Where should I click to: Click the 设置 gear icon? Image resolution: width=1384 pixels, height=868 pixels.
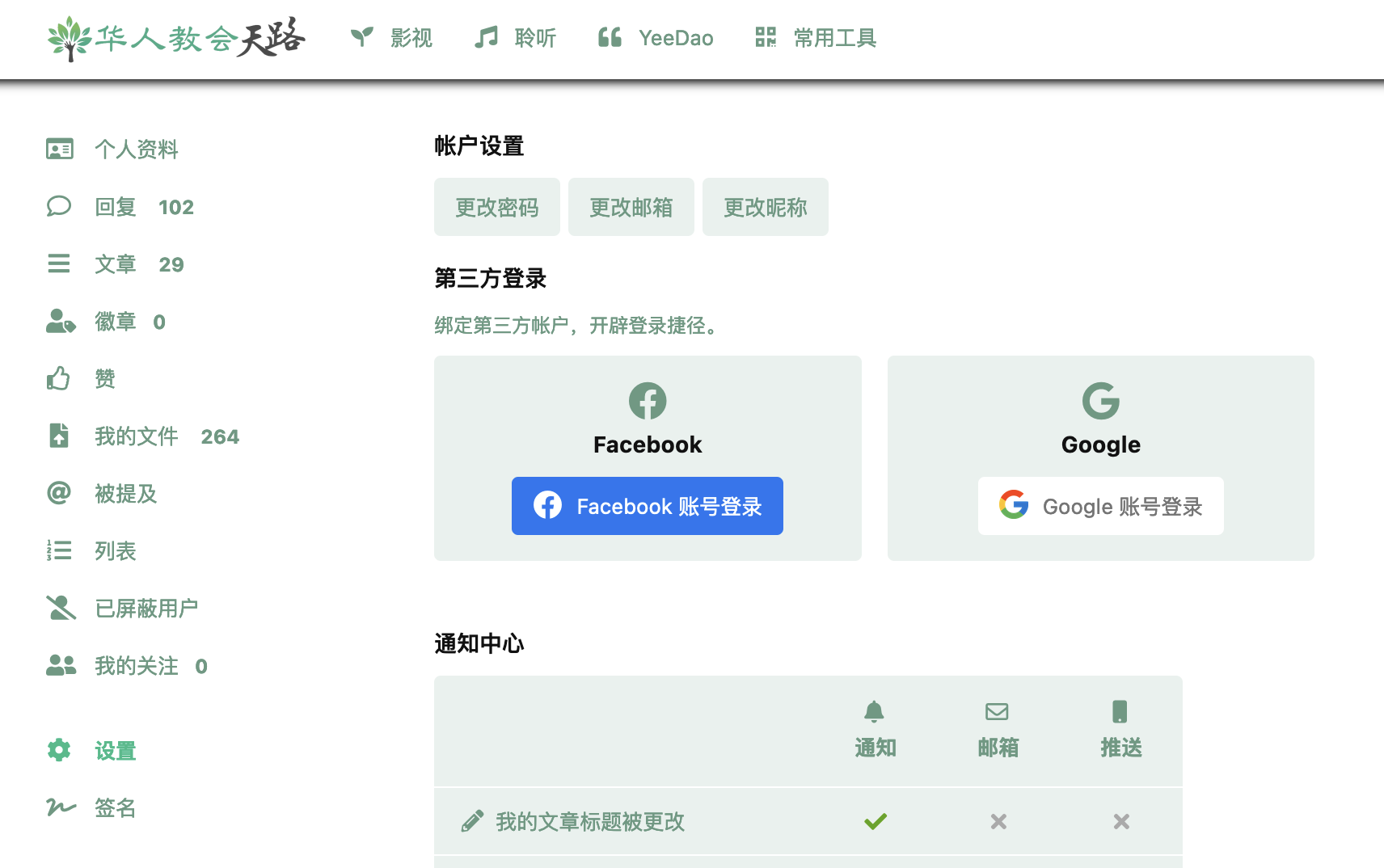click(59, 750)
